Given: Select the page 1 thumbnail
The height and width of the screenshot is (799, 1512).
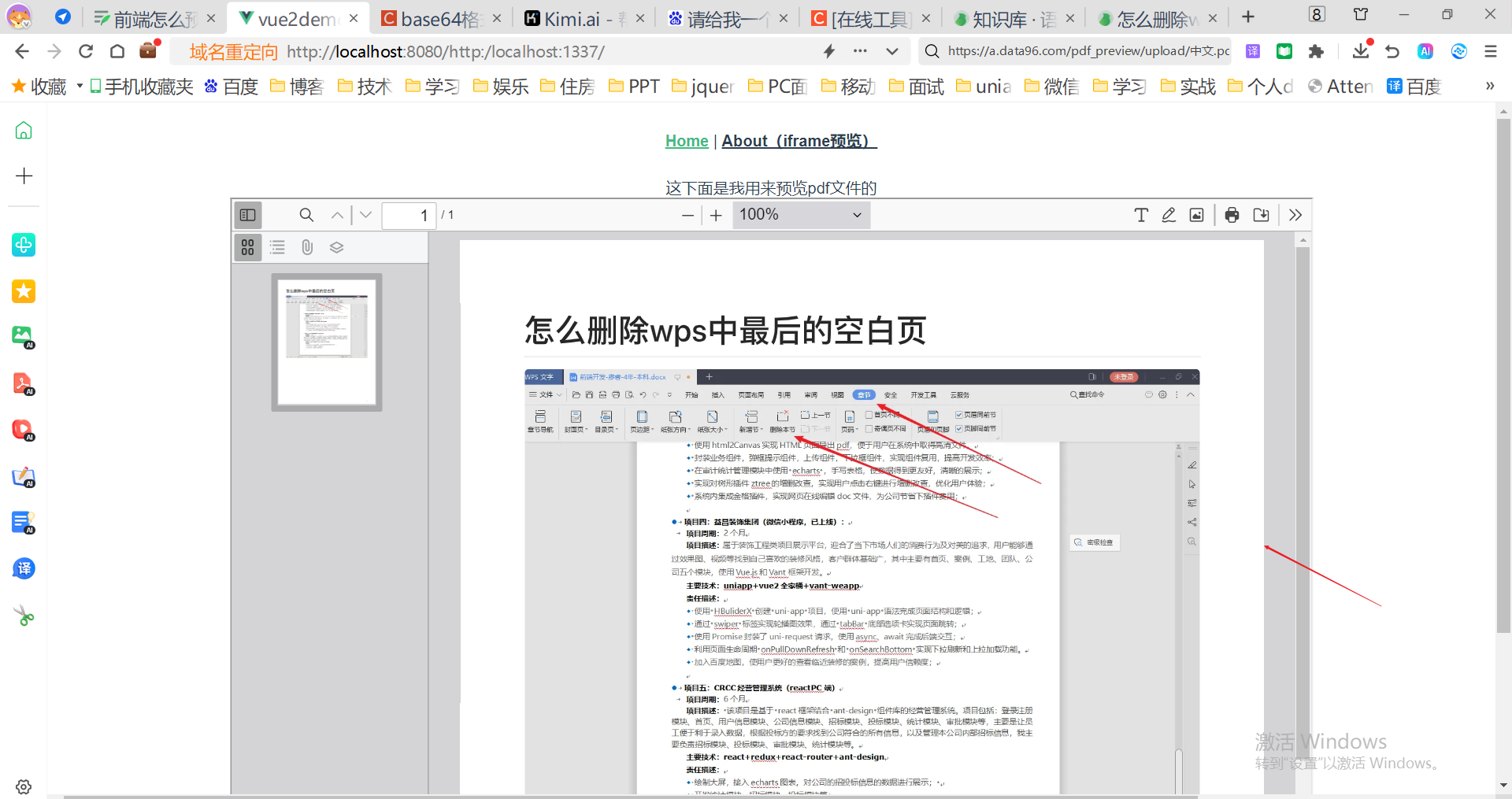Looking at the screenshot, I should (327, 342).
